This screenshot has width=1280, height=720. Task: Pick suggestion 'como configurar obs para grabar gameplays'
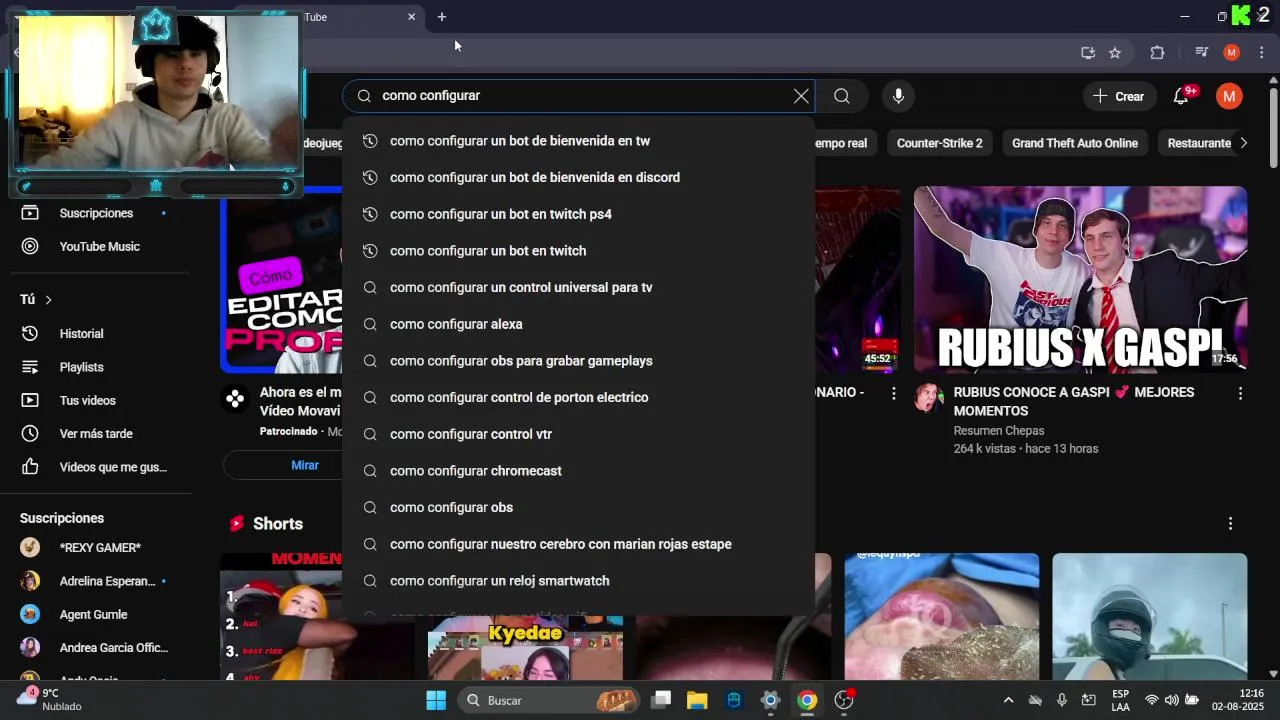[578, 361]
